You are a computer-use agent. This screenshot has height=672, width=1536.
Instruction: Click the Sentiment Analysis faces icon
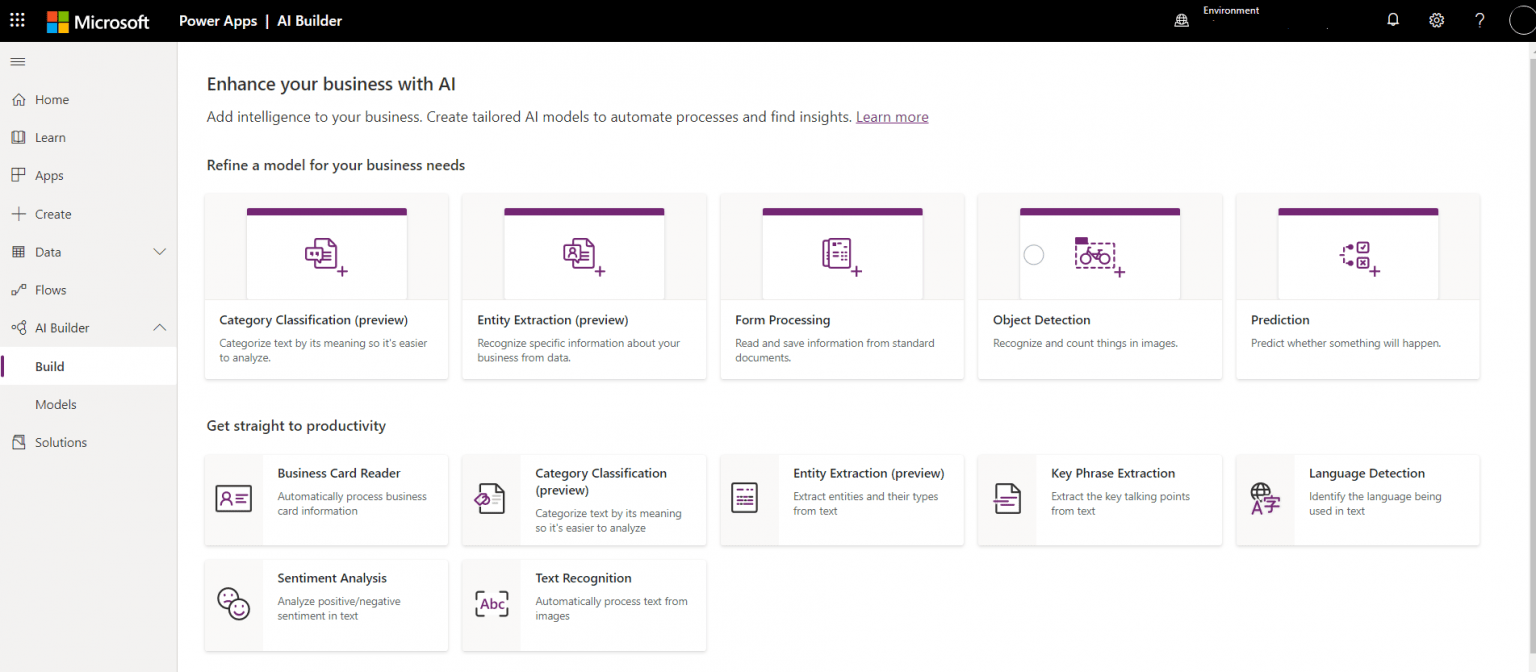point(233,603)
